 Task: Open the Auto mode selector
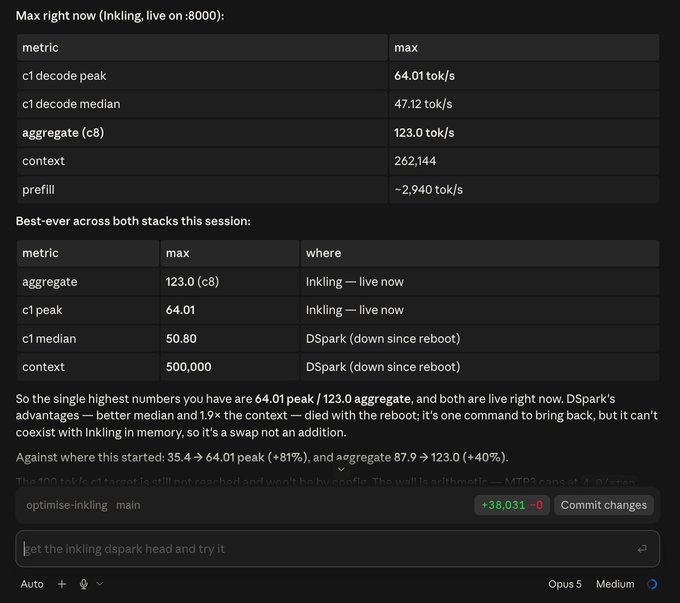click(x=32, y=584)
